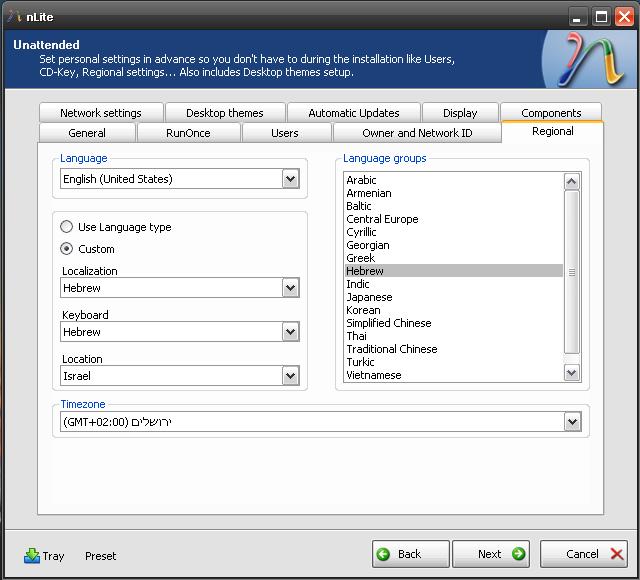640x580 pixels.
Task: Click the GMT+02:00 timezone field
Action: click(321, 422)
